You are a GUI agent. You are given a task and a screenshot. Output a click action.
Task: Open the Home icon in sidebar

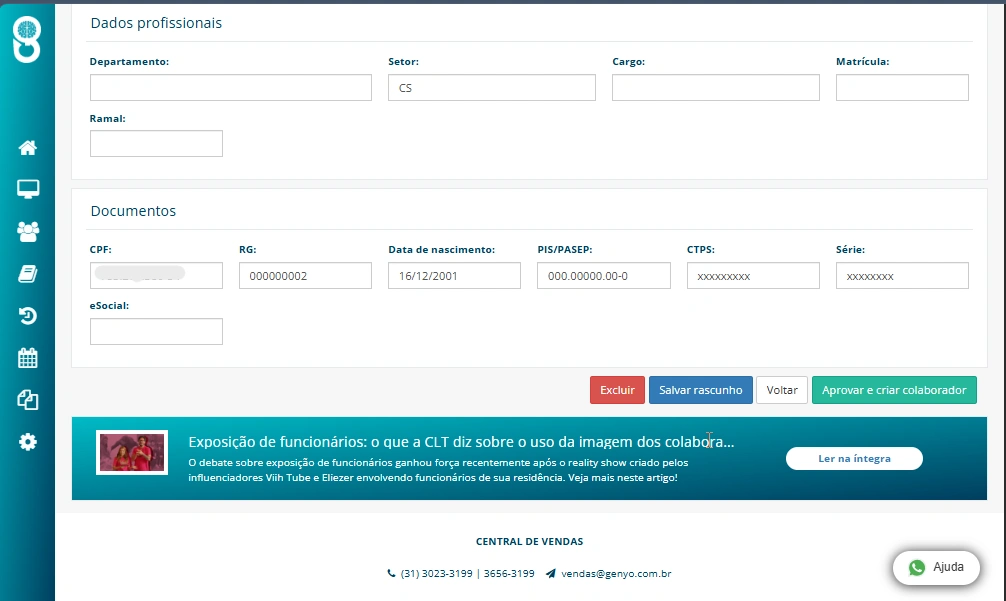tap(28, 148)
